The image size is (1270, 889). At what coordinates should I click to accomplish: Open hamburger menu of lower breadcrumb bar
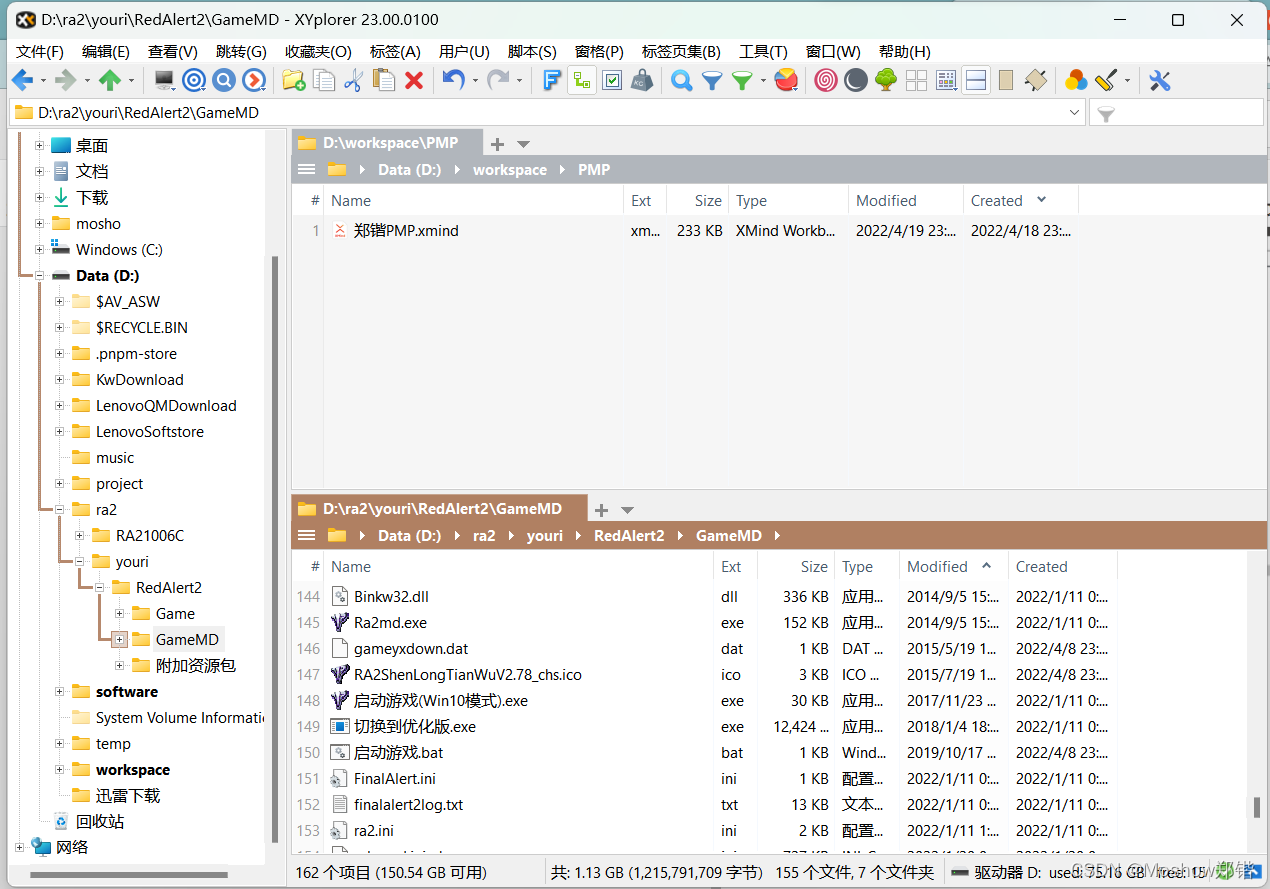(x=307, y=536)
